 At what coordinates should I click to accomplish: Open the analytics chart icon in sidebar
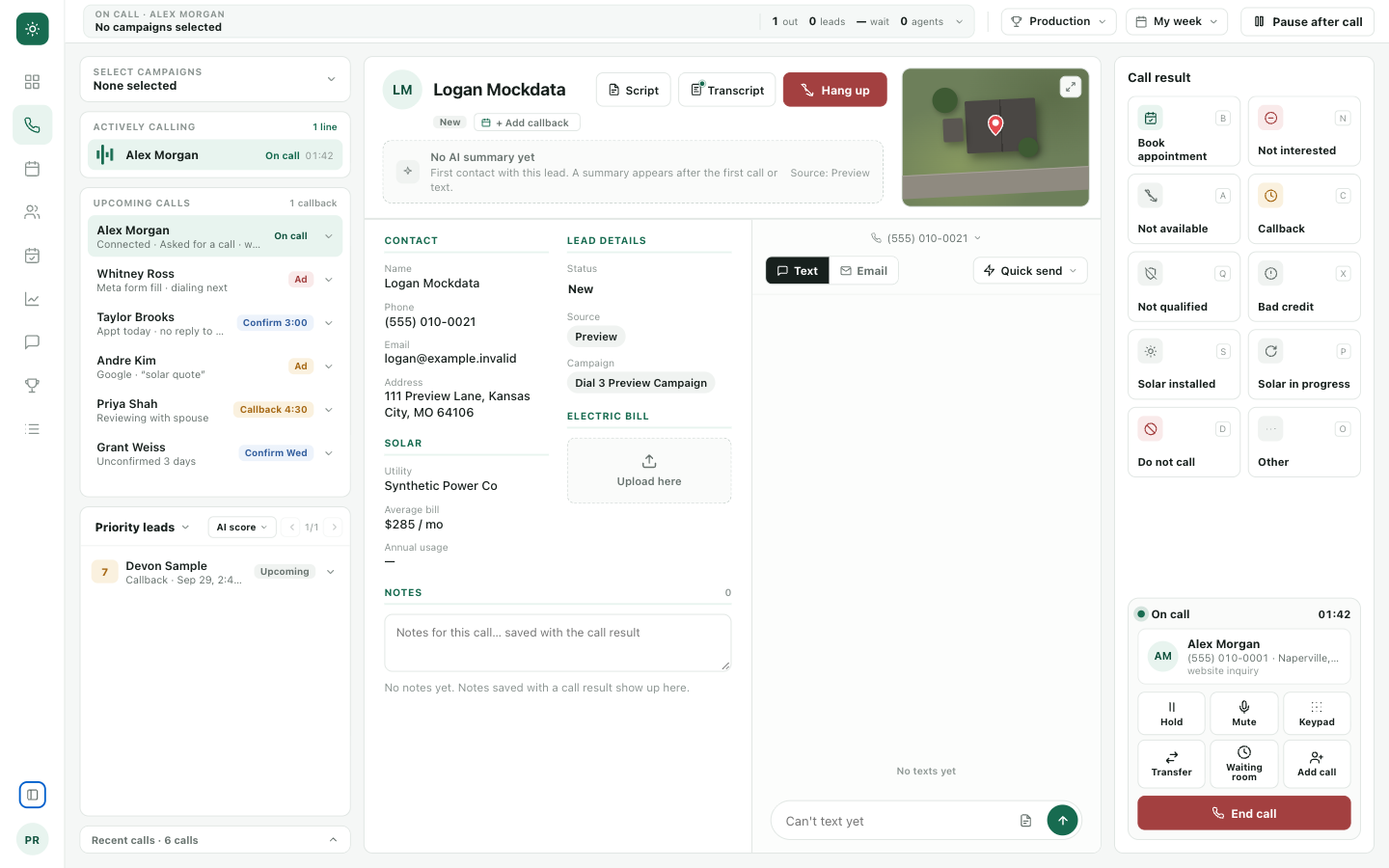32,299
